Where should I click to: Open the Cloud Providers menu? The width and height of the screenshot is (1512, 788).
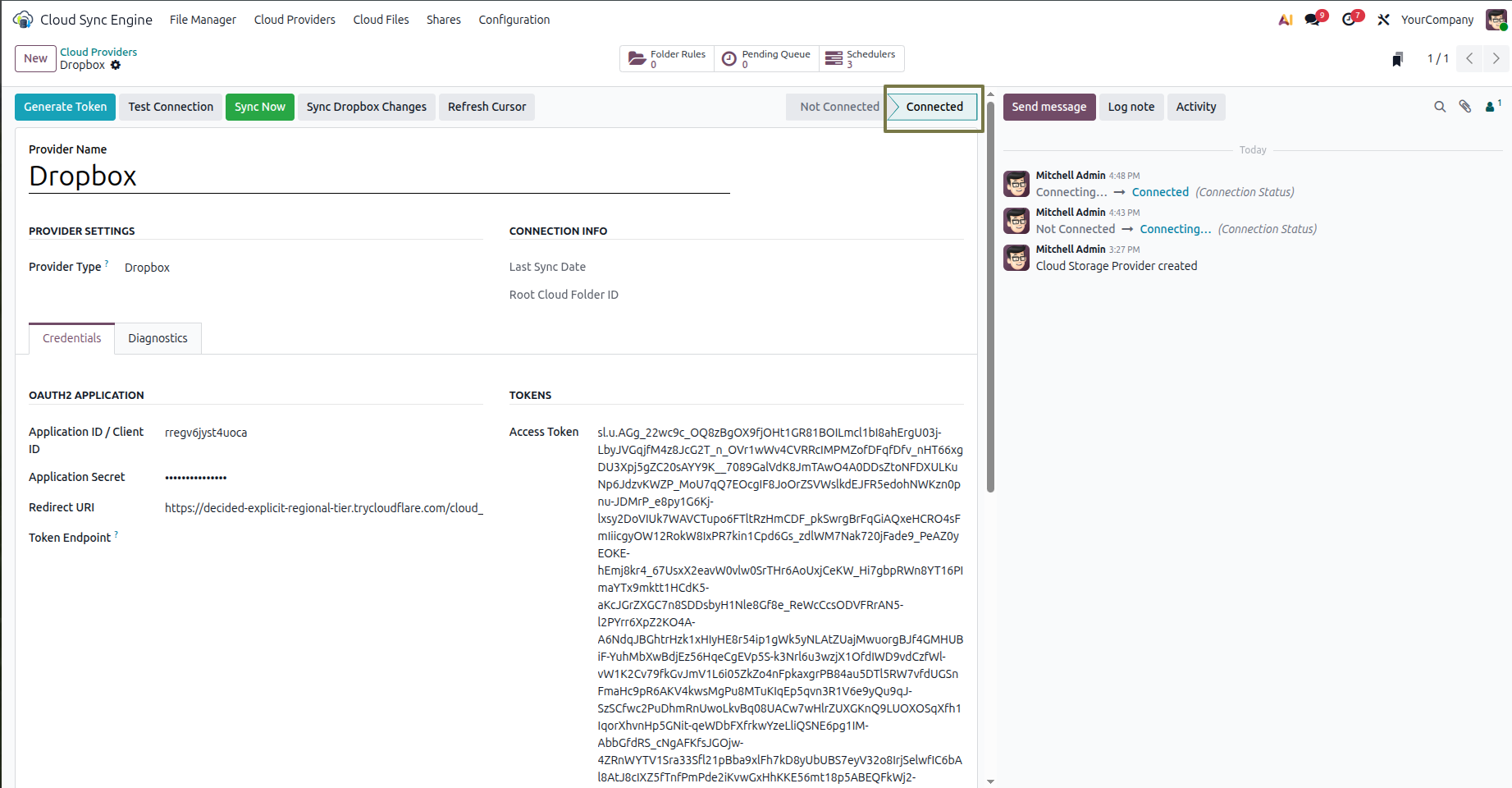295,20
